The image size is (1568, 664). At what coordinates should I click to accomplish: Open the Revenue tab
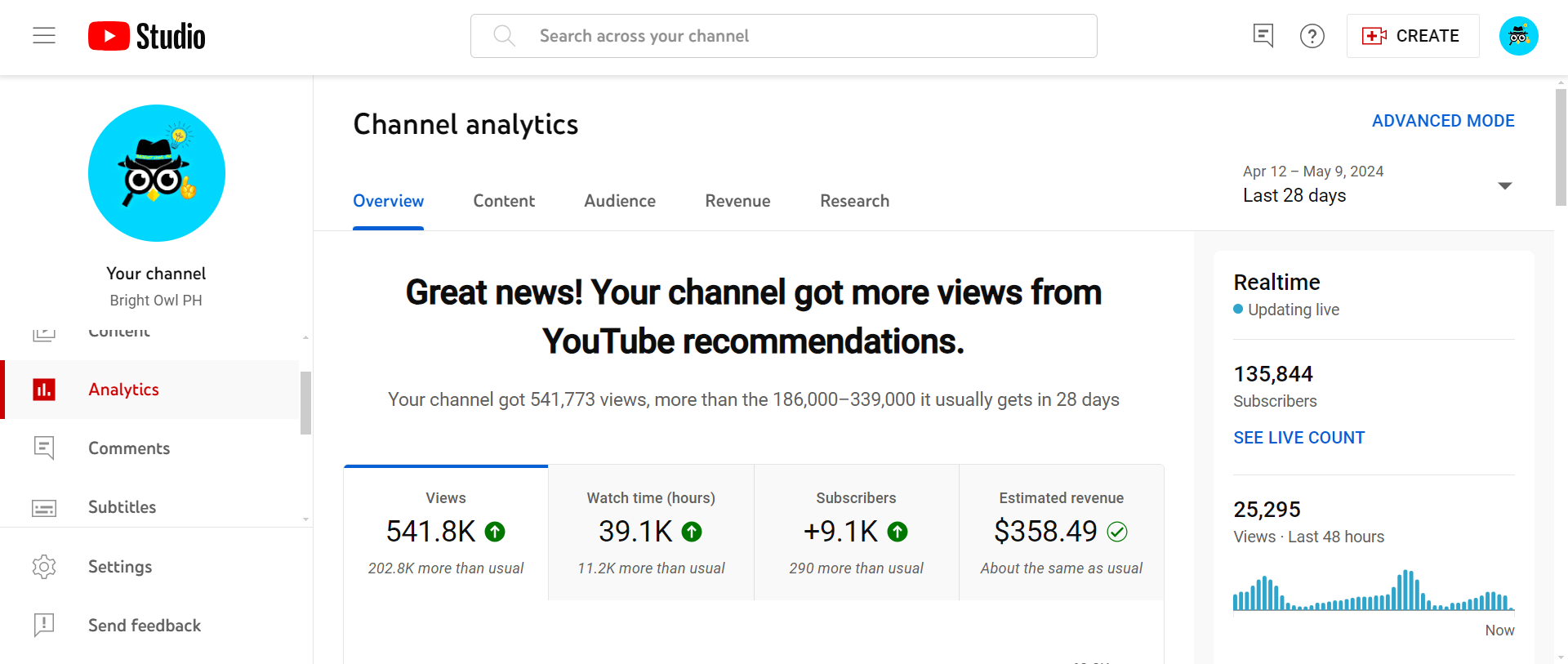pyautogui.click(x=737, y=201)
